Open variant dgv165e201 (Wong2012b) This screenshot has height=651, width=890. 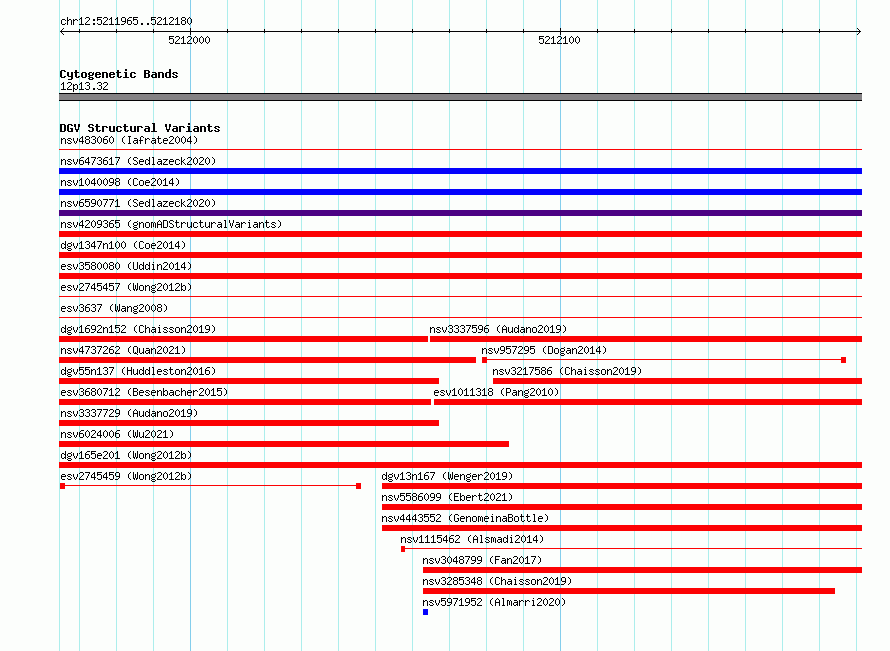coord(126,455)
